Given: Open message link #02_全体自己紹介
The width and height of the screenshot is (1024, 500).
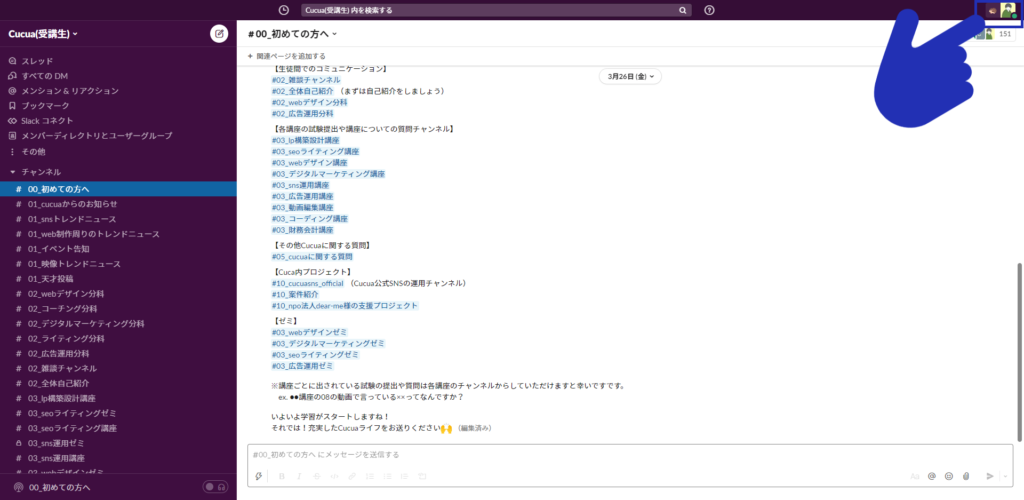Looking at the screenshot, I should [x=302, y=91].
